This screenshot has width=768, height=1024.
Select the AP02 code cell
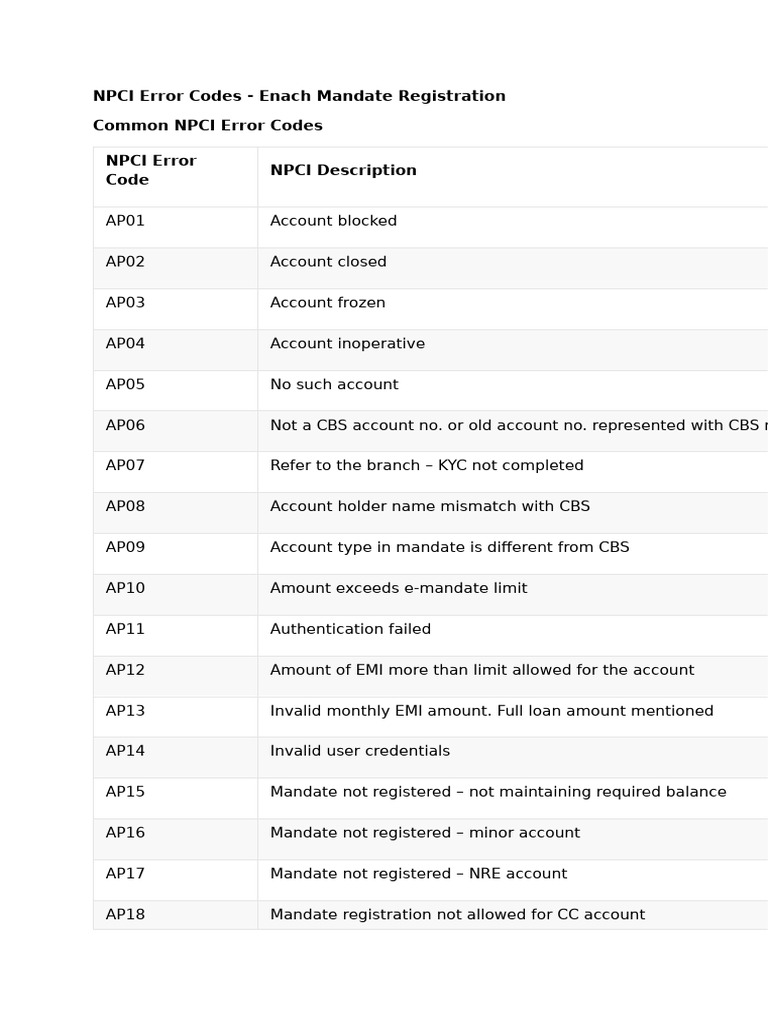click(x=126, y=262)
